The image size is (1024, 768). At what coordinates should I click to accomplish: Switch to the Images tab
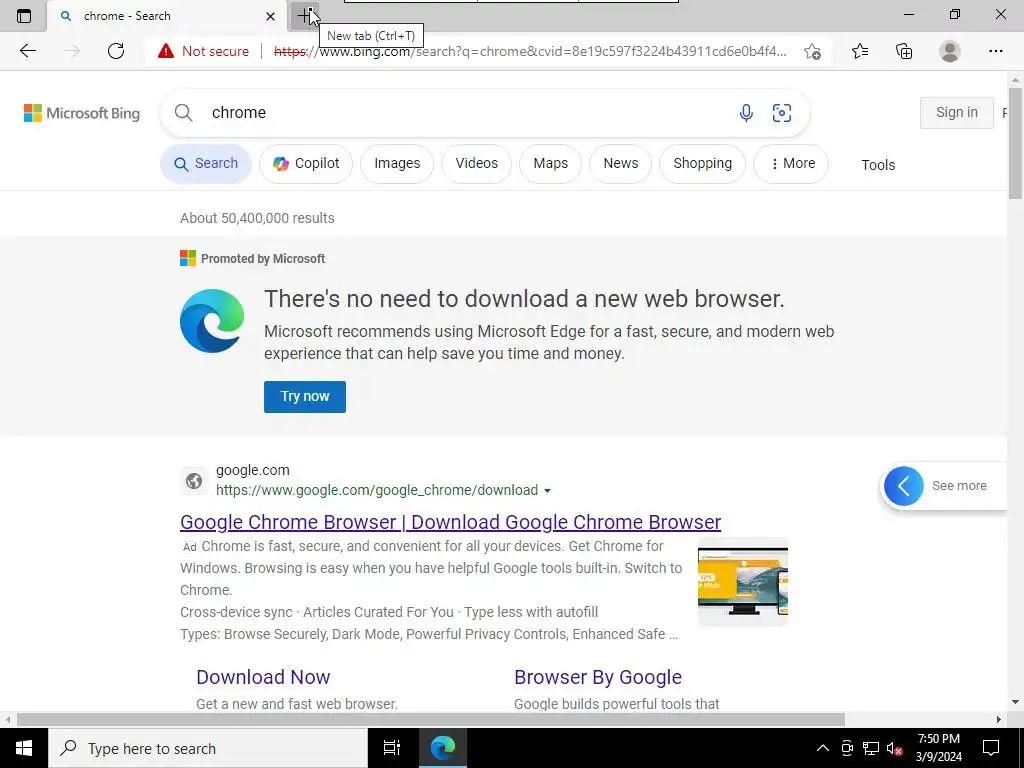tap(397, 163)
